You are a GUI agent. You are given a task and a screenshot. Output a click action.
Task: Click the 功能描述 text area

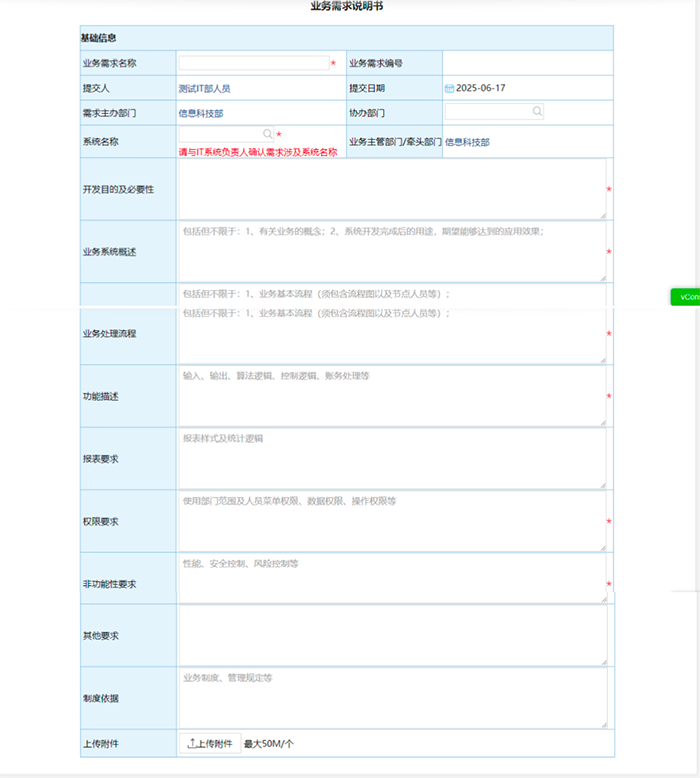[392, 396]
